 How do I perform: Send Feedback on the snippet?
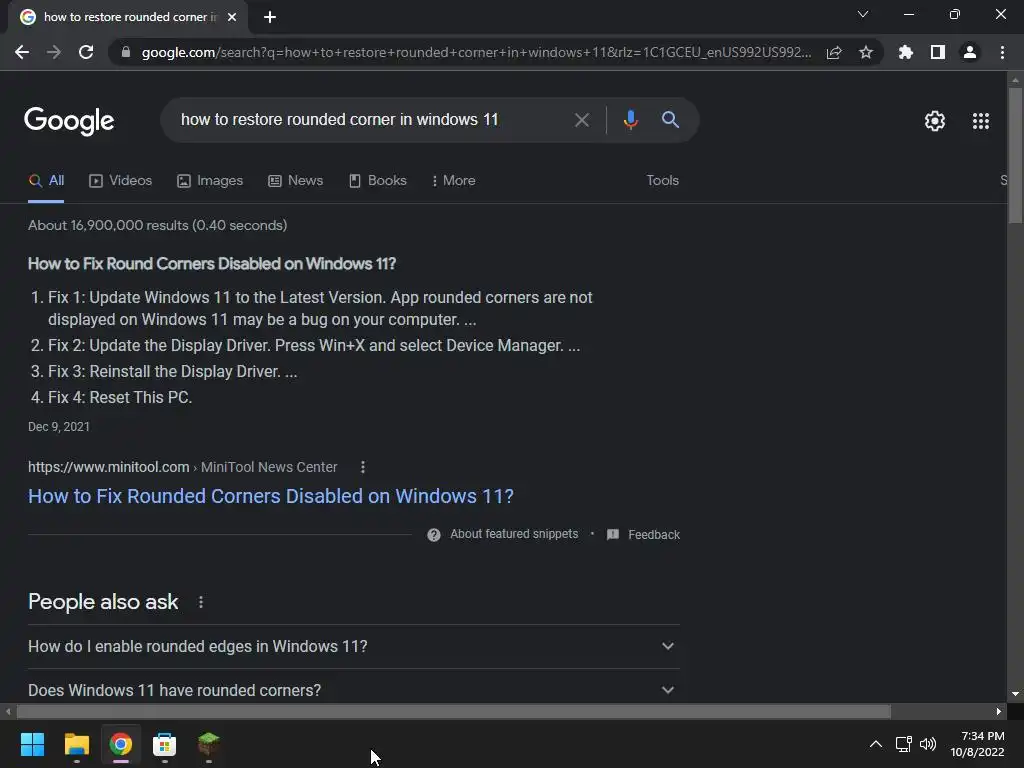[644, 535]
